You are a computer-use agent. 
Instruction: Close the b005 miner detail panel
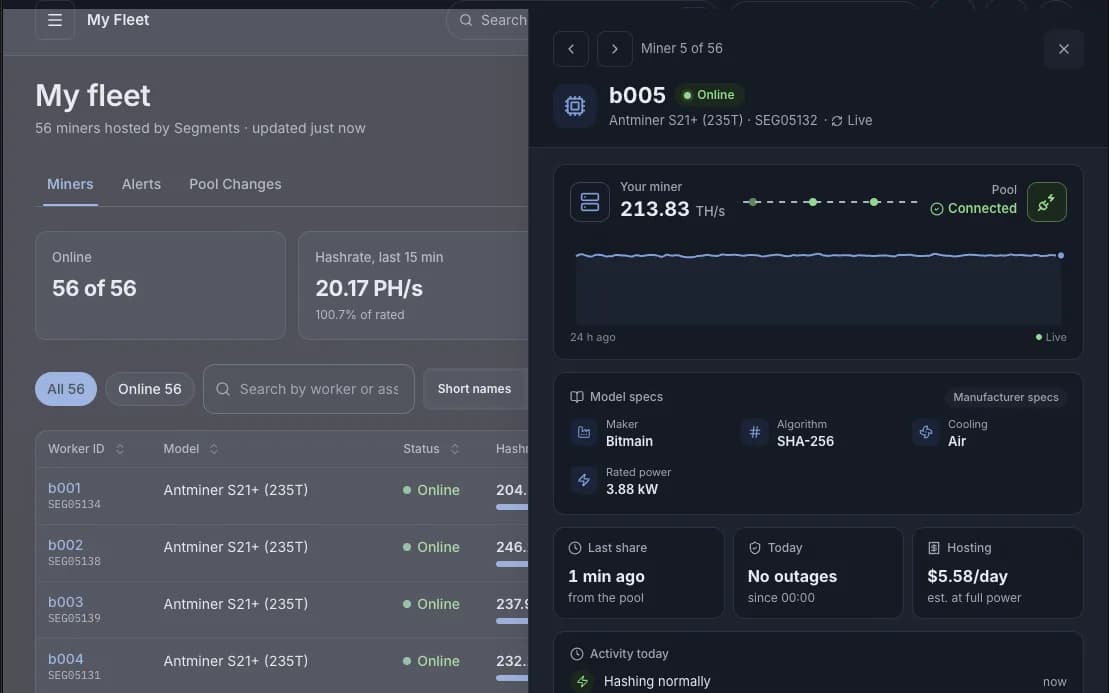(1064, 49)
